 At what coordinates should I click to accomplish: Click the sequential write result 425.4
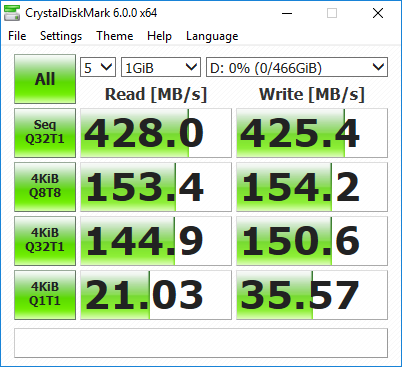(312, 133)
